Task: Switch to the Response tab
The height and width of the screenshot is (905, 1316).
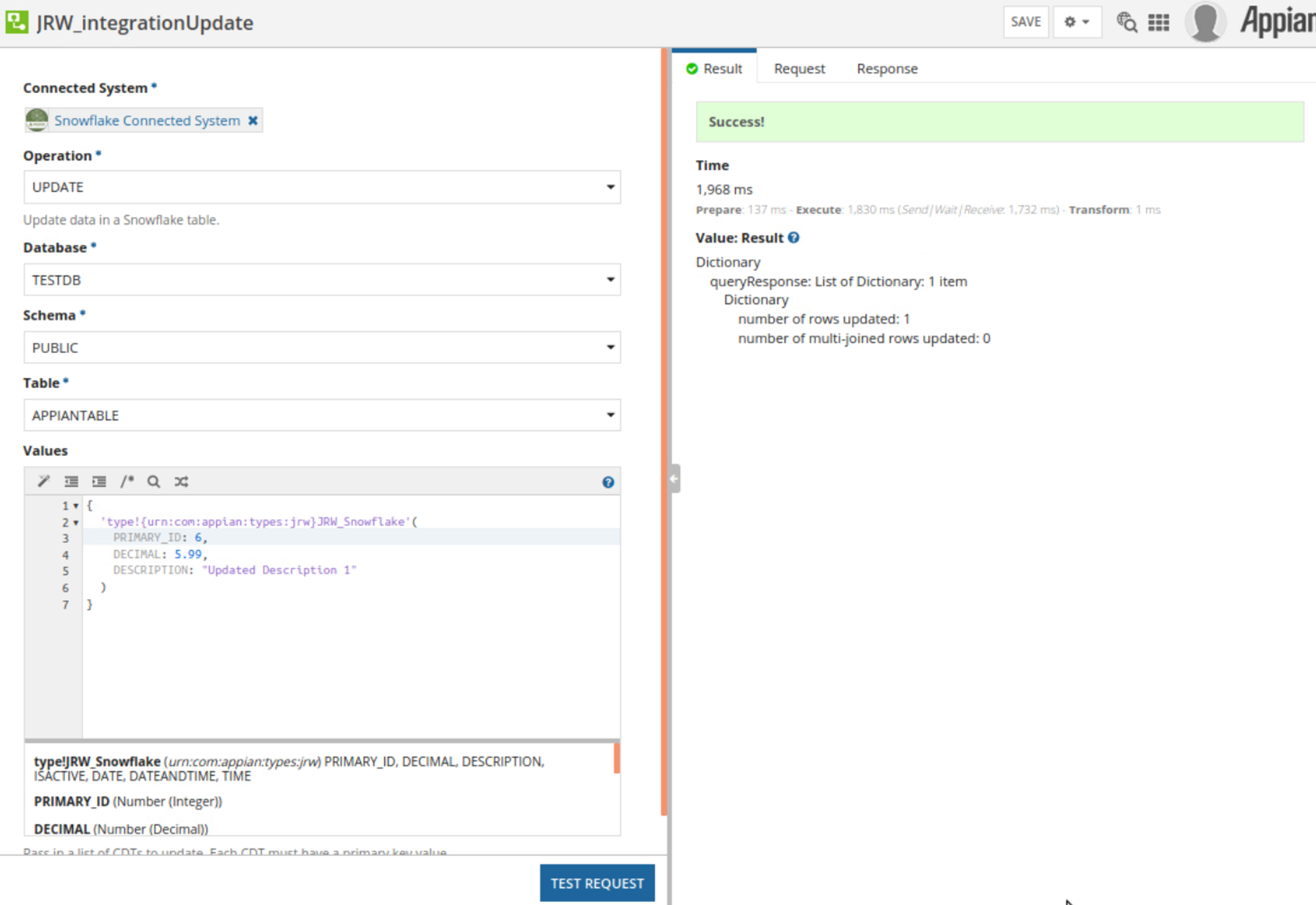Action: click(x=887, y=69)
